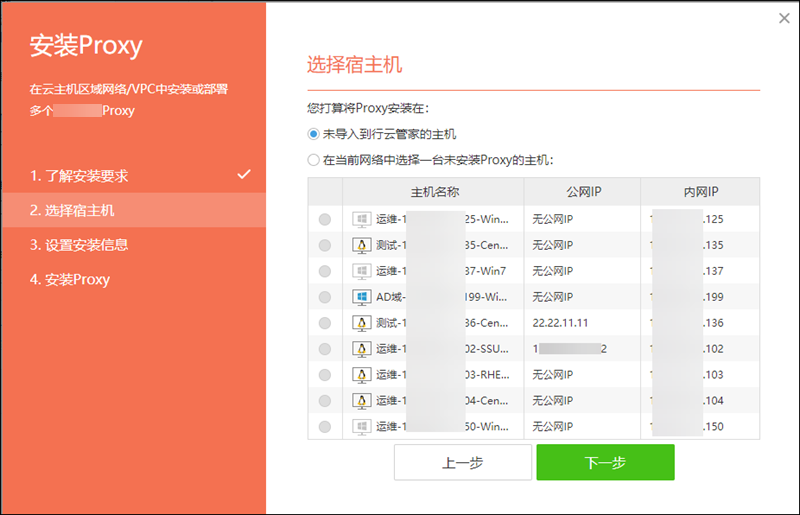Viewport: 800px width, 515px height.
Task: Go to step 1. 了解安装要求
Action: click(79, 176)
